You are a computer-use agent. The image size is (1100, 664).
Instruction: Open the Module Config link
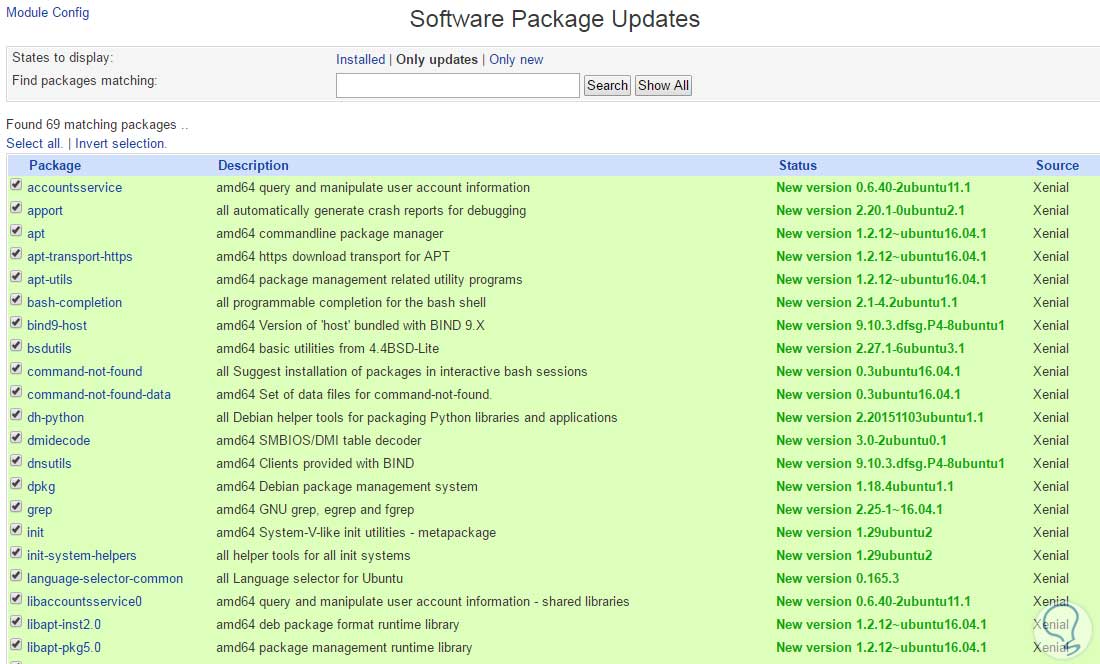47,13
